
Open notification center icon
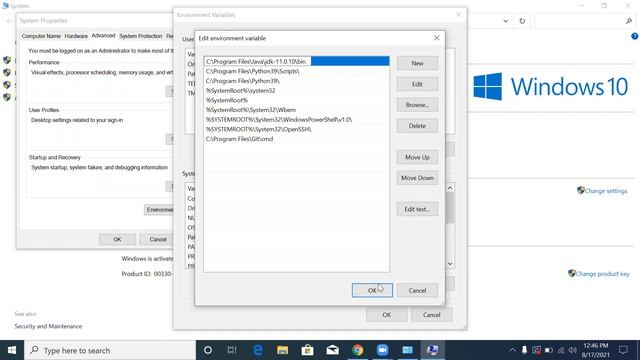click(x=623, y=350)
